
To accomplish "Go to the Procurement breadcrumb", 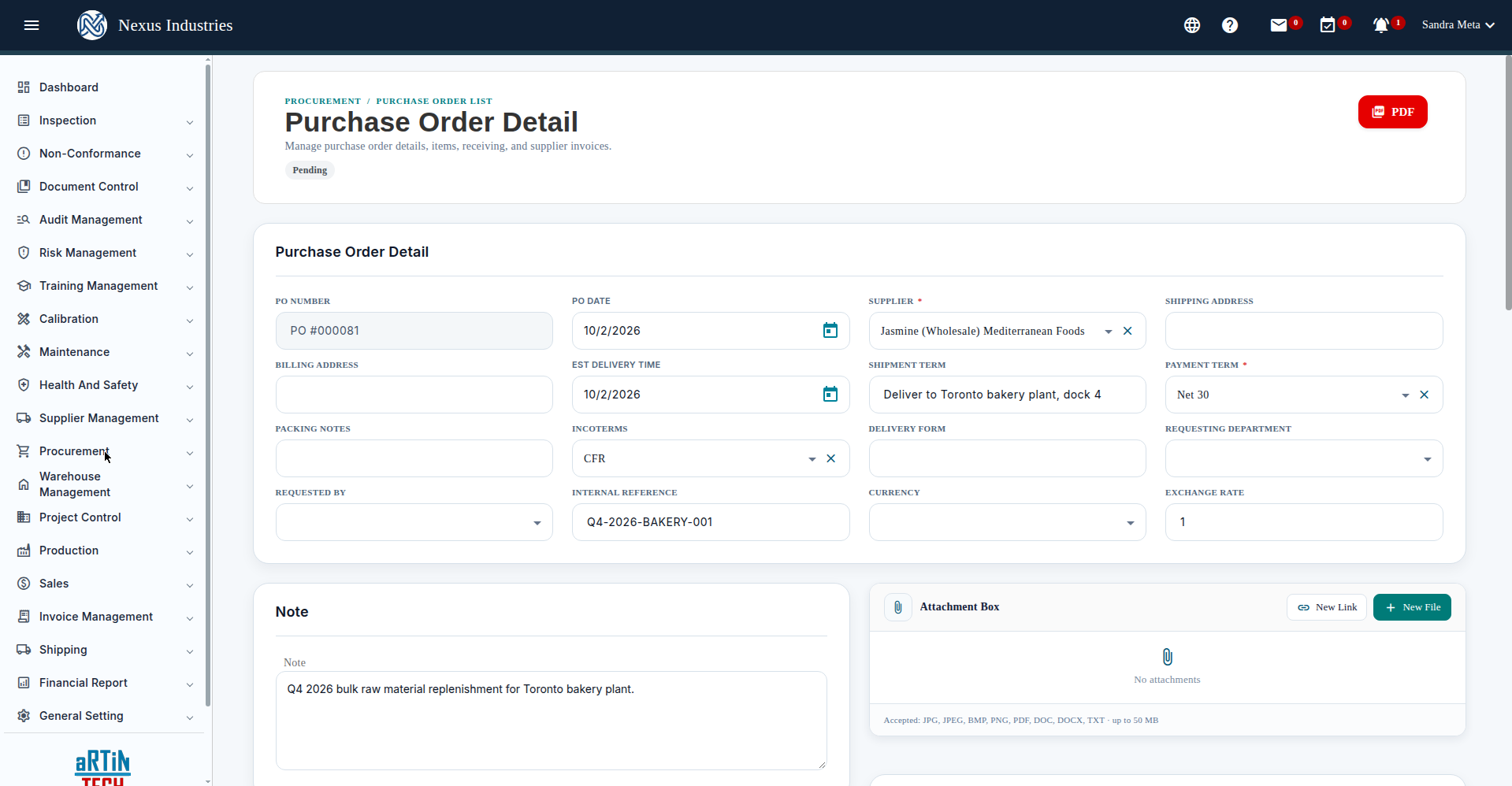I will point(323,101).
